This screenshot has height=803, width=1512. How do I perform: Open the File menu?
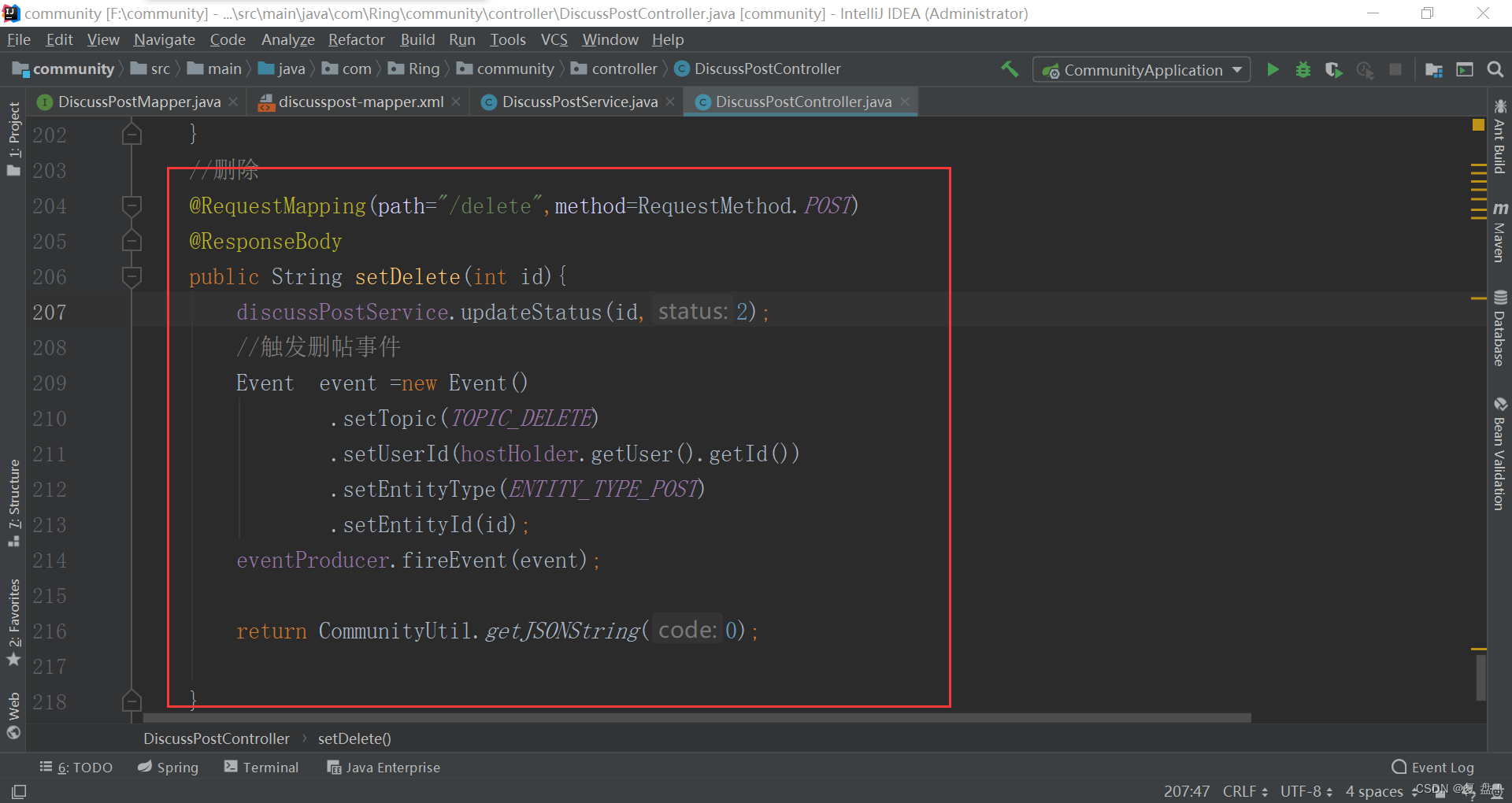[x=19, y=39]
